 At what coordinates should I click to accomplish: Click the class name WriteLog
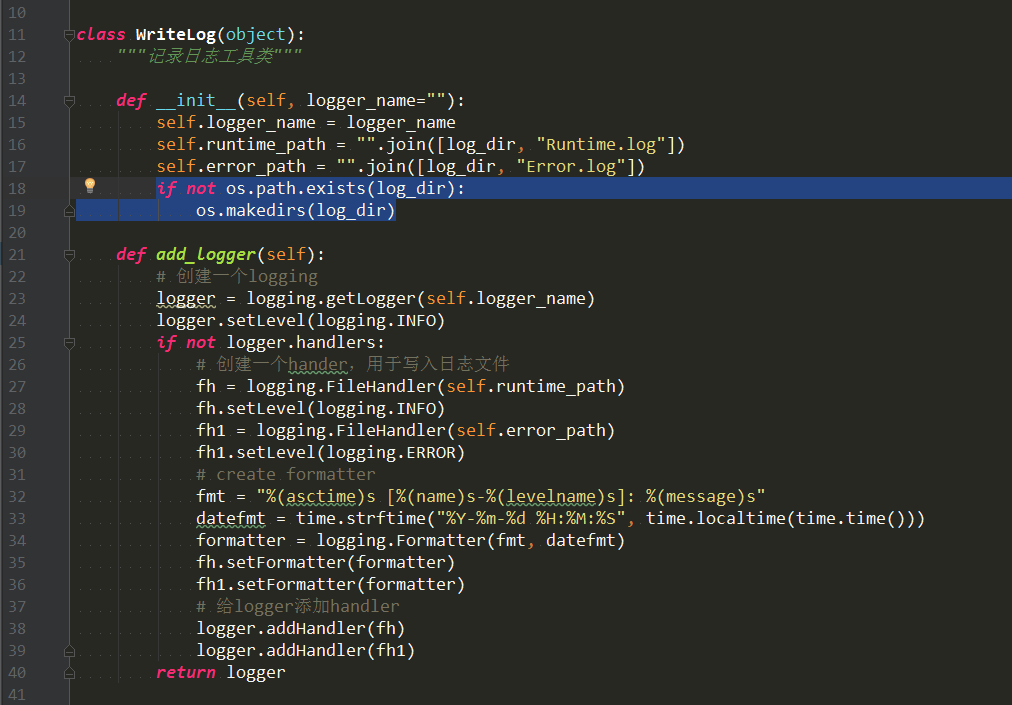176,34
